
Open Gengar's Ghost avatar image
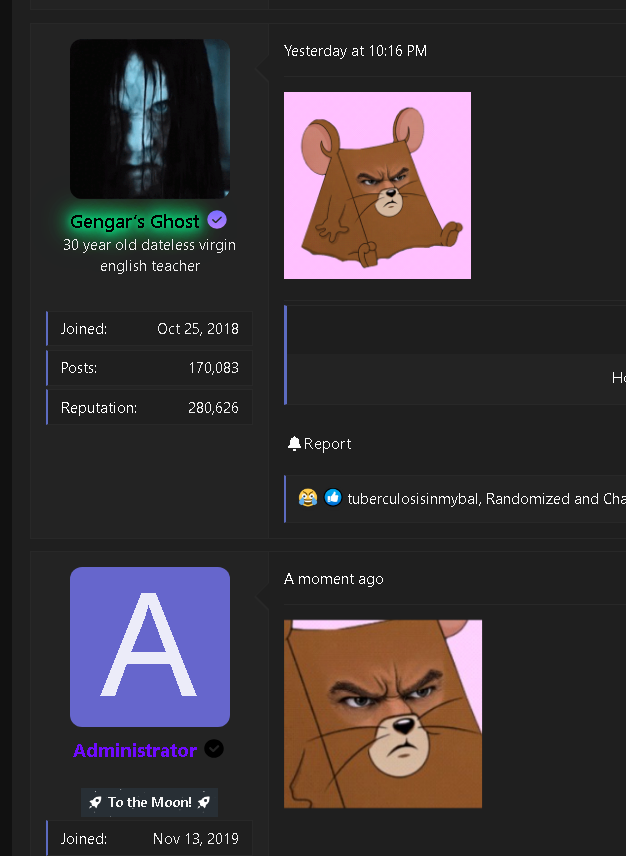[150, 118]
